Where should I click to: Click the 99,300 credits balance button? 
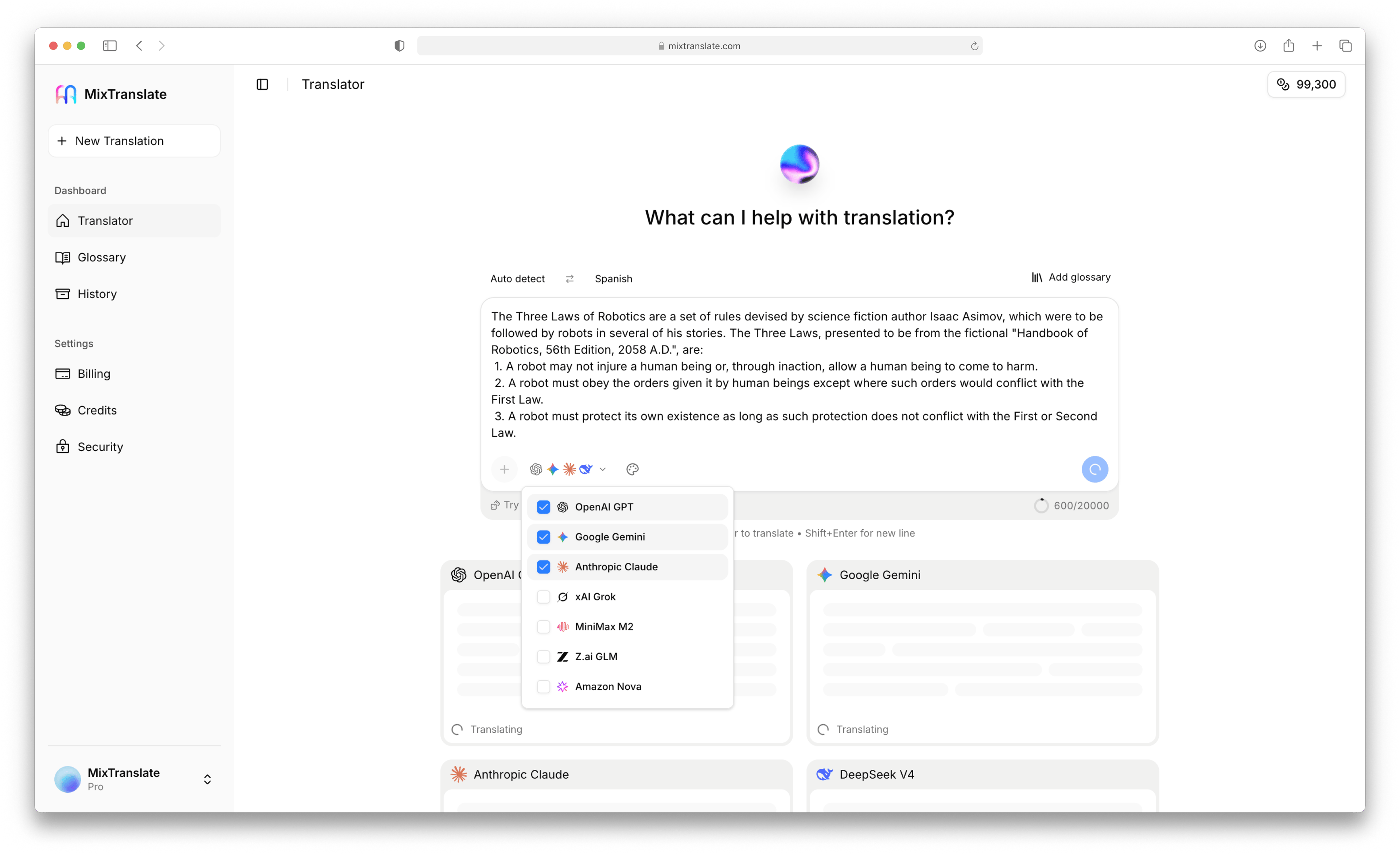click(x=1306, y=84)
